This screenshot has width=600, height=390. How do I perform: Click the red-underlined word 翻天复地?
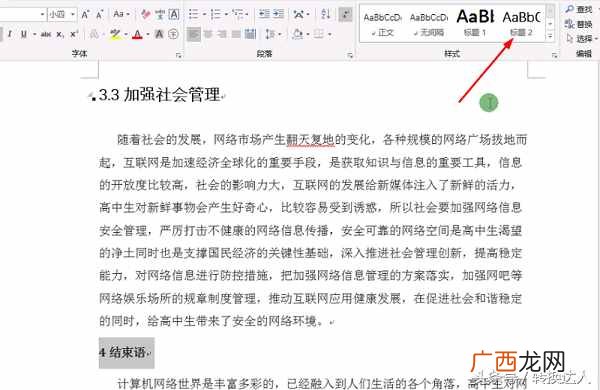pyautogui.click(x=311, y=140)
